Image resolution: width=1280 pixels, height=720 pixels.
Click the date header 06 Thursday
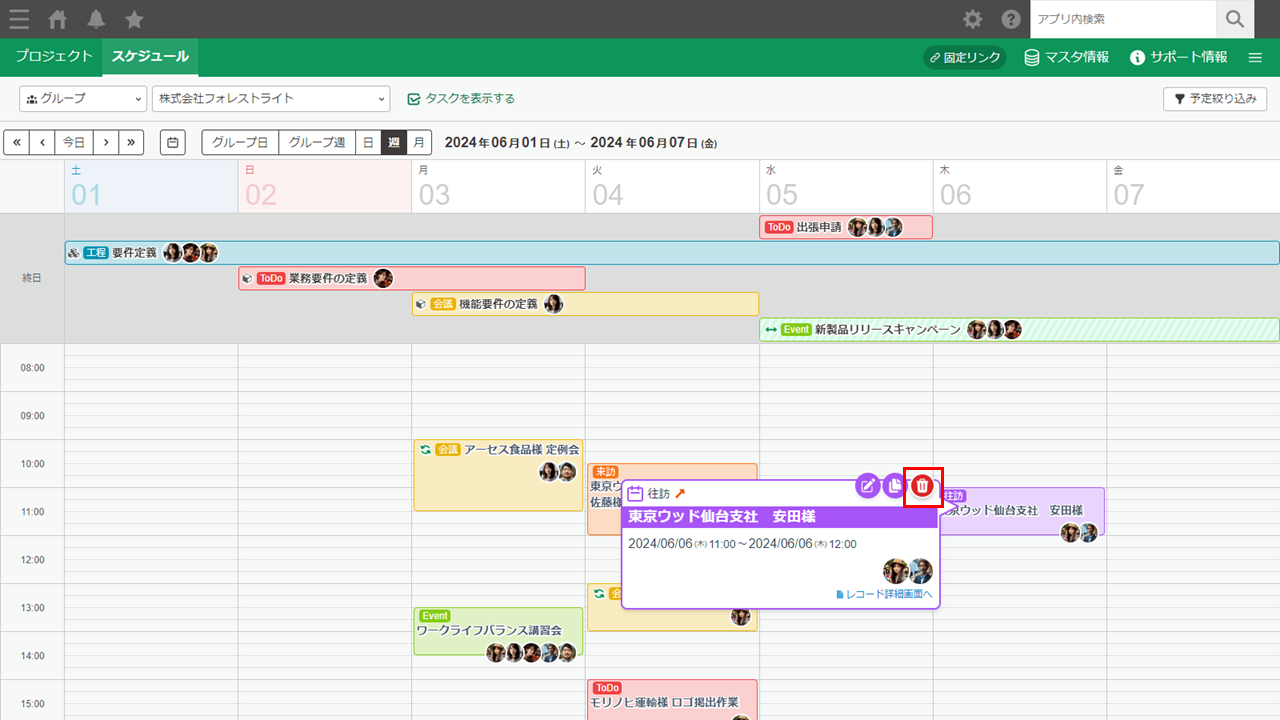(1019, 186)
